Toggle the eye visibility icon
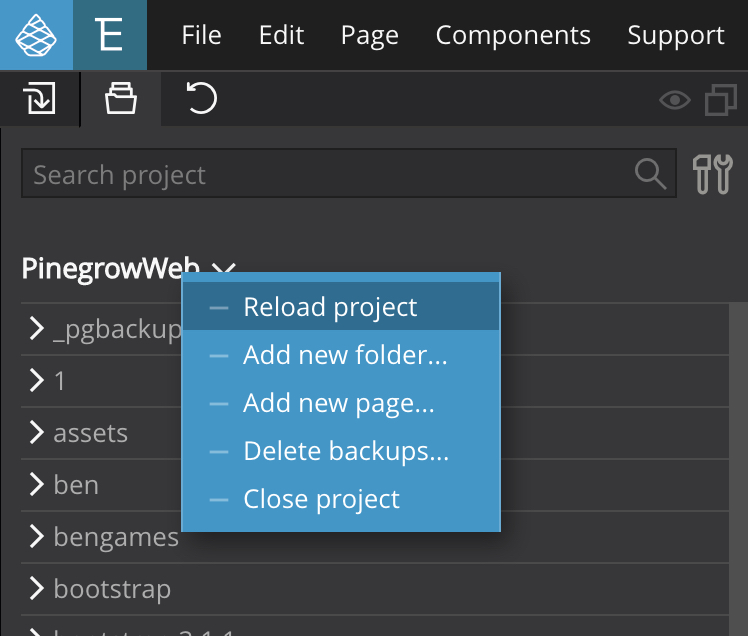The height and width of the screenshot is (636, 748). 675,100
